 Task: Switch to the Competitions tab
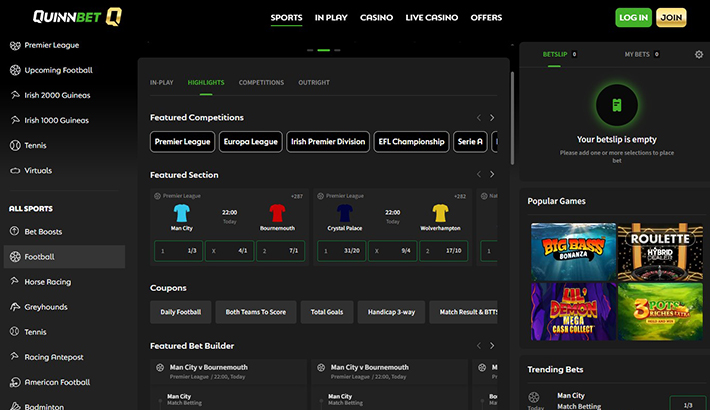[261, 82]
